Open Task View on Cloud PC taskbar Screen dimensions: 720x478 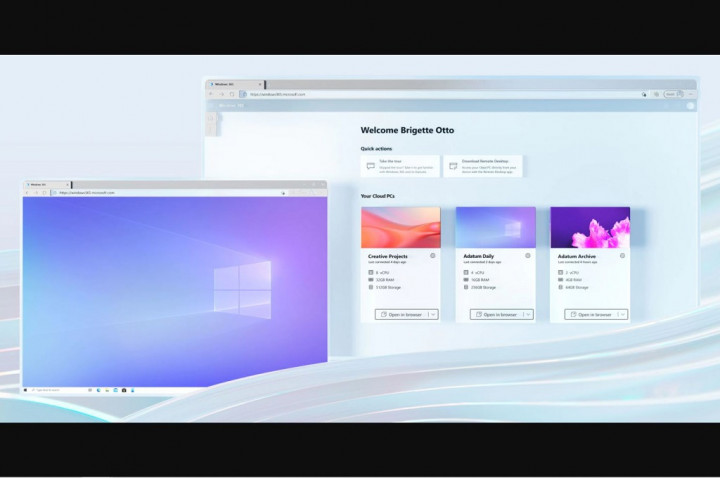(x=90, y=390)
